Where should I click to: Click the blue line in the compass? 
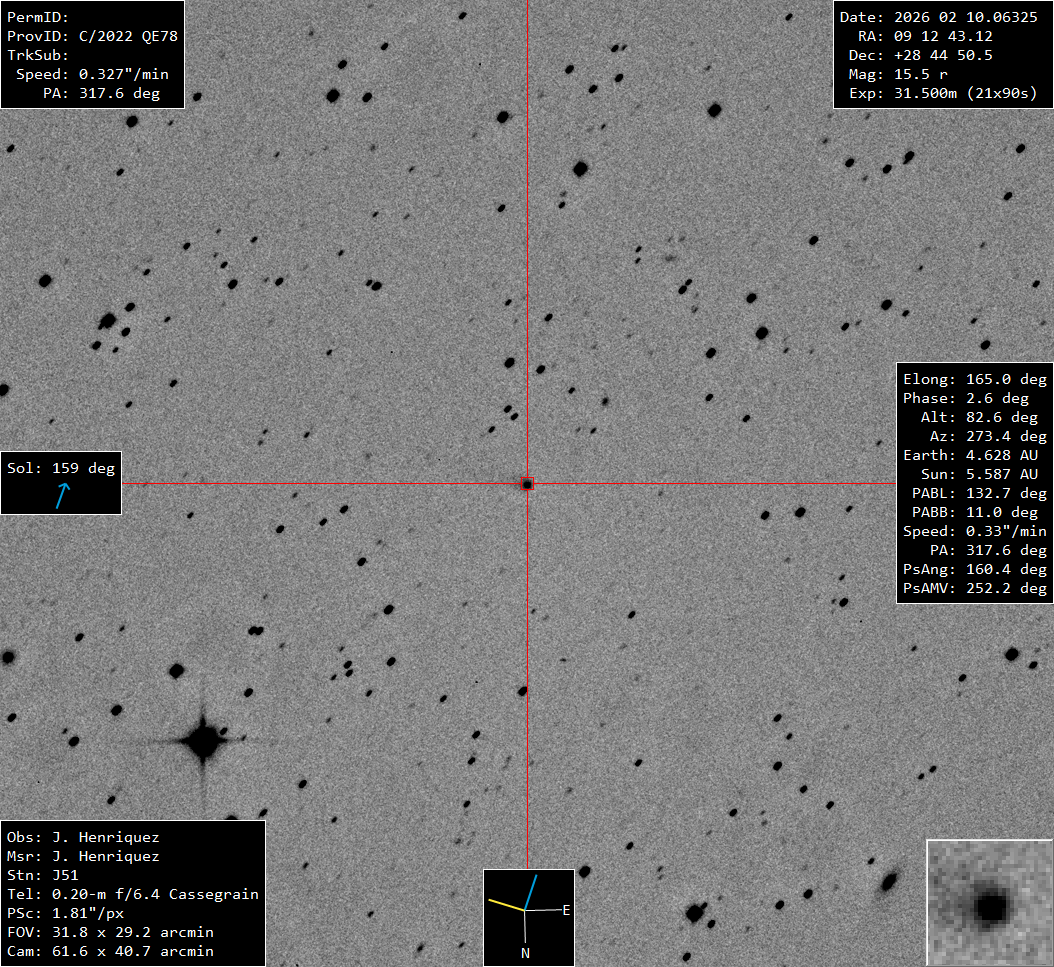(532, 892)
